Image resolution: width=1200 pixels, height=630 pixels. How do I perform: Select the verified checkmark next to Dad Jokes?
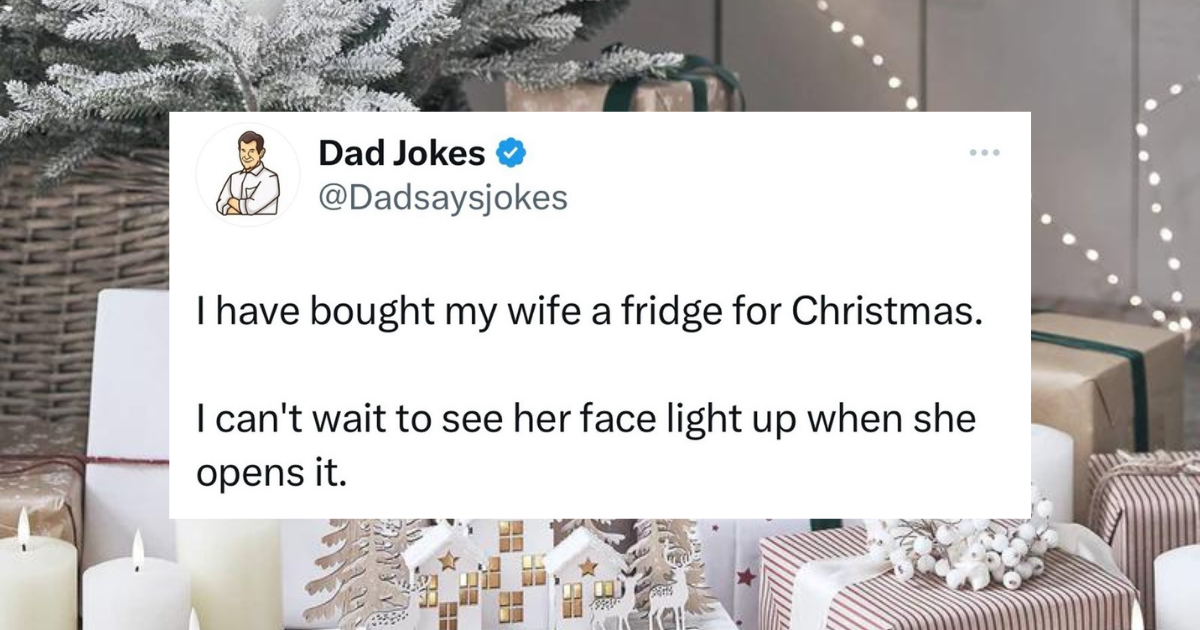point(510,151)
